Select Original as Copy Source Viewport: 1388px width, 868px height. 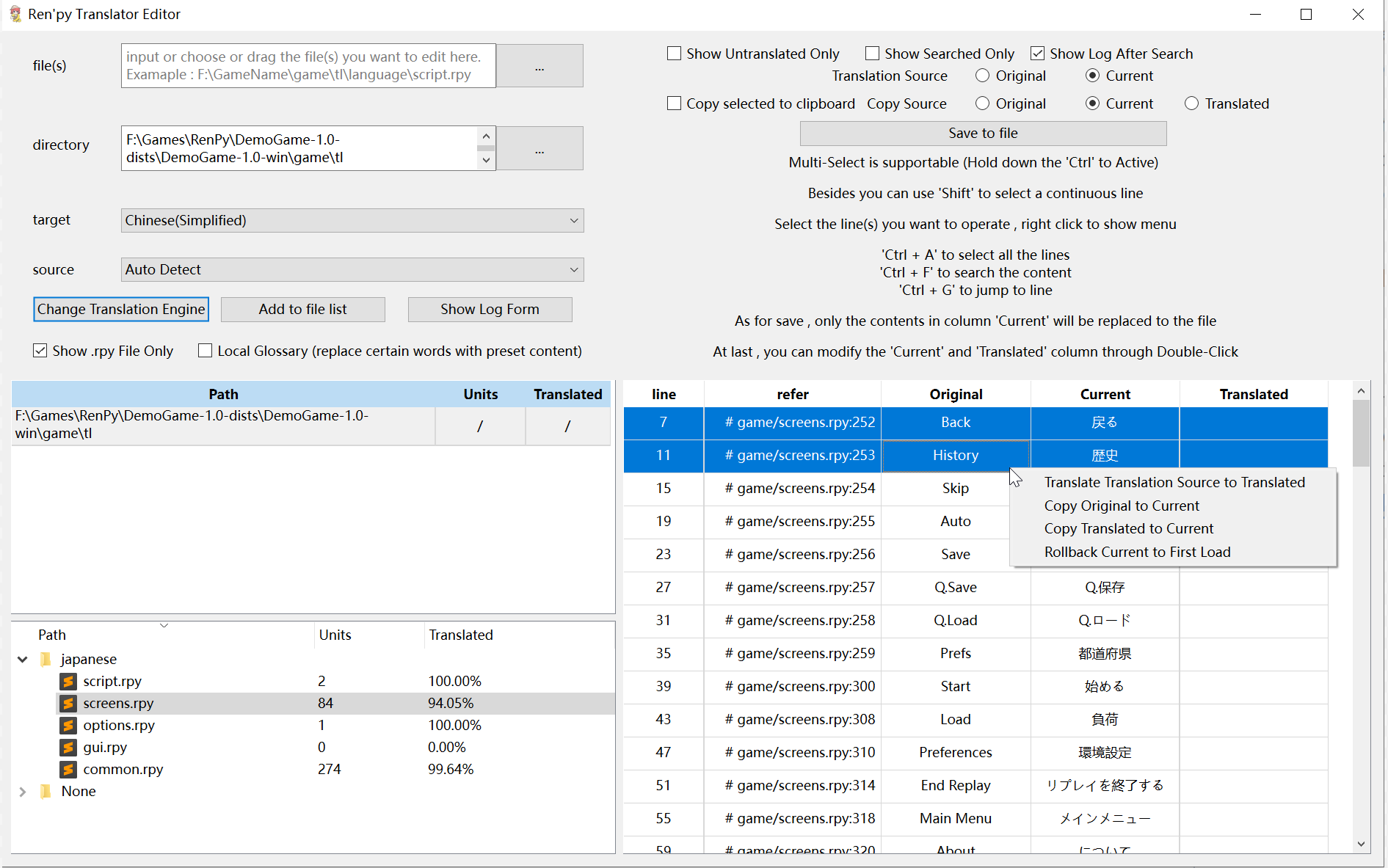[x=982, y=103]
